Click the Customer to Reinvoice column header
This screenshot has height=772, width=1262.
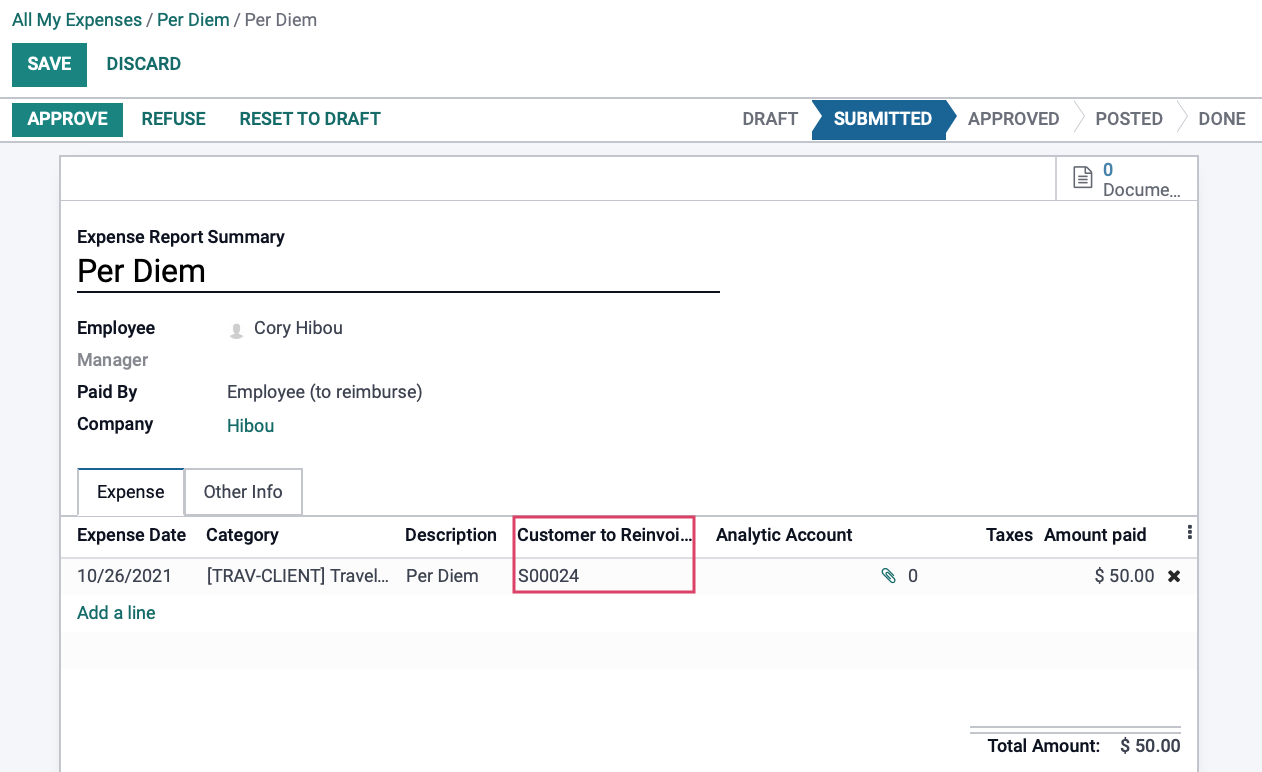[x=604, y=535]
